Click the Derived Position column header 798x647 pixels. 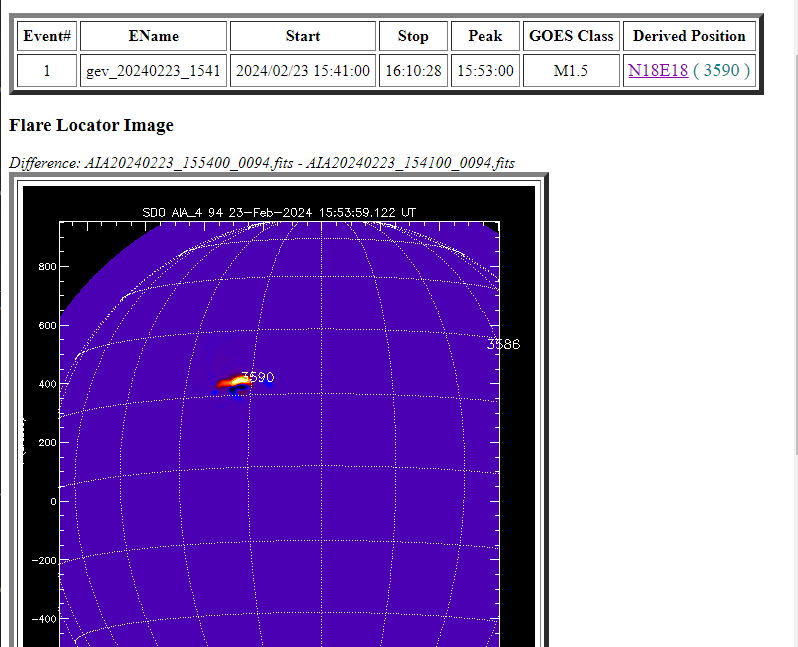(689, 36)
